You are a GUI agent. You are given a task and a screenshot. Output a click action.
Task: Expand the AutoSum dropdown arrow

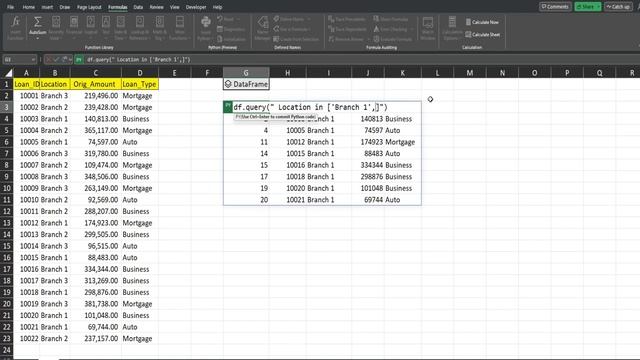(x=38, y=38)
